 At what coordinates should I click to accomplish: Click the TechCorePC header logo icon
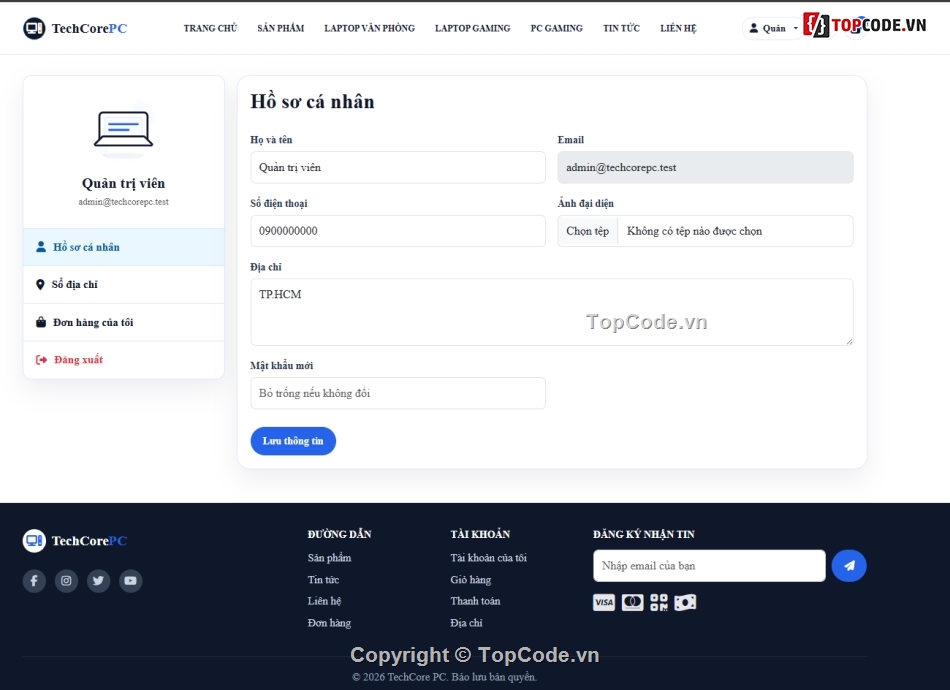pos(34,28)
